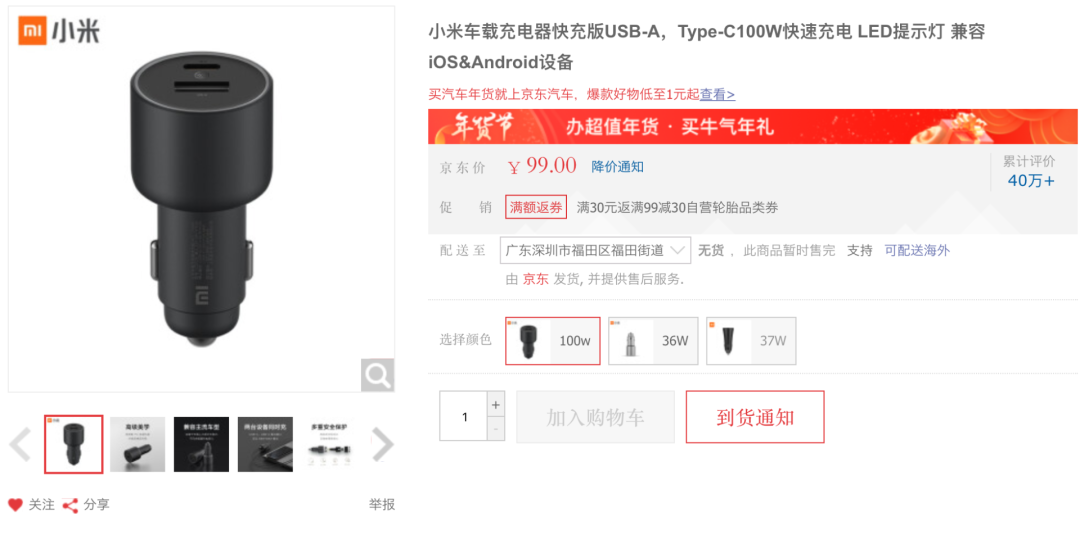Decrease quantity with the minus button
Image resolution: width=1080 pixels, height=539 pixels.
[x=495, y=429]
